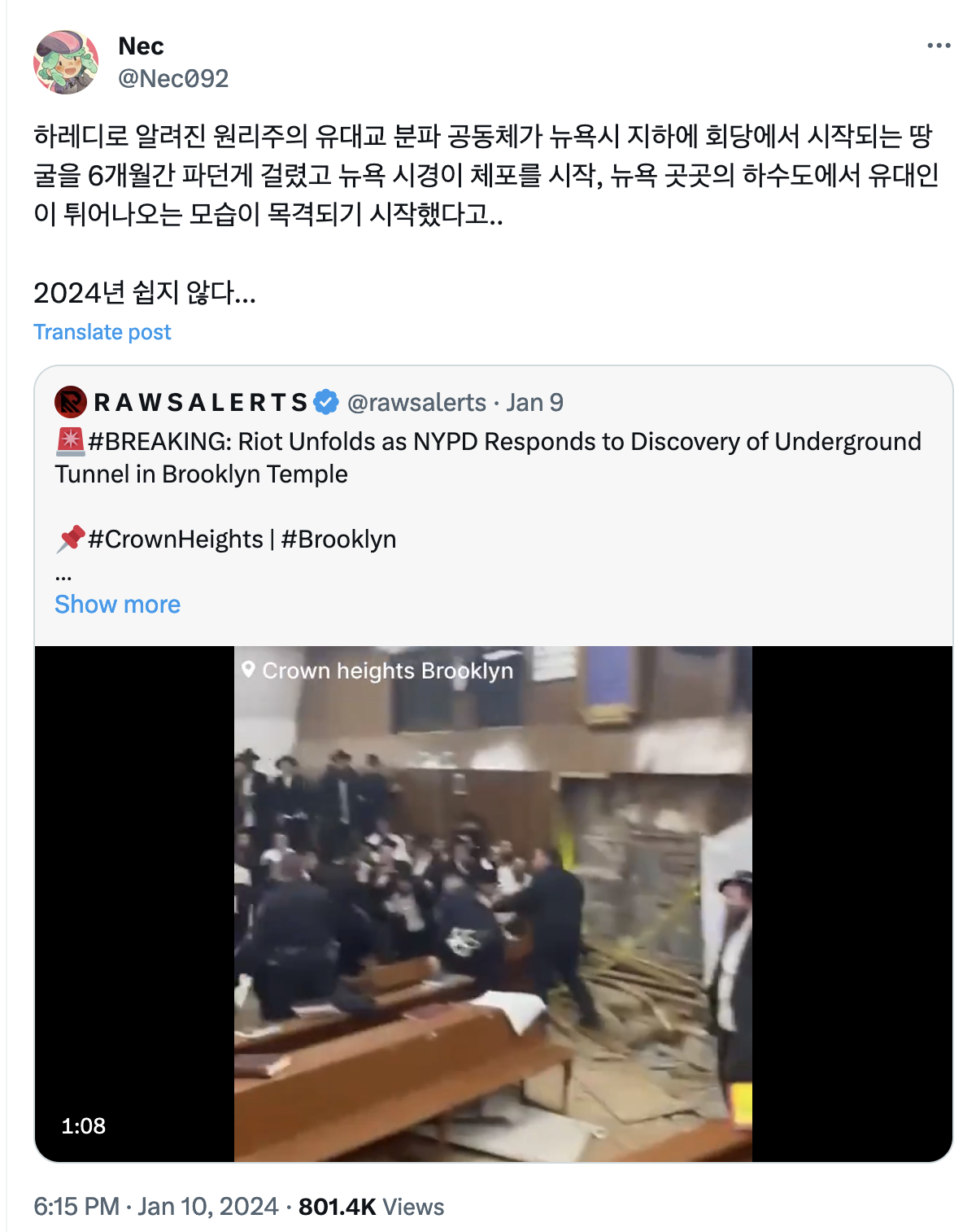The height and width of the screenshot is (1232, 976).
Task: Click the blue verified badge next to RAWSALERTS
Action: coord(326,402)
